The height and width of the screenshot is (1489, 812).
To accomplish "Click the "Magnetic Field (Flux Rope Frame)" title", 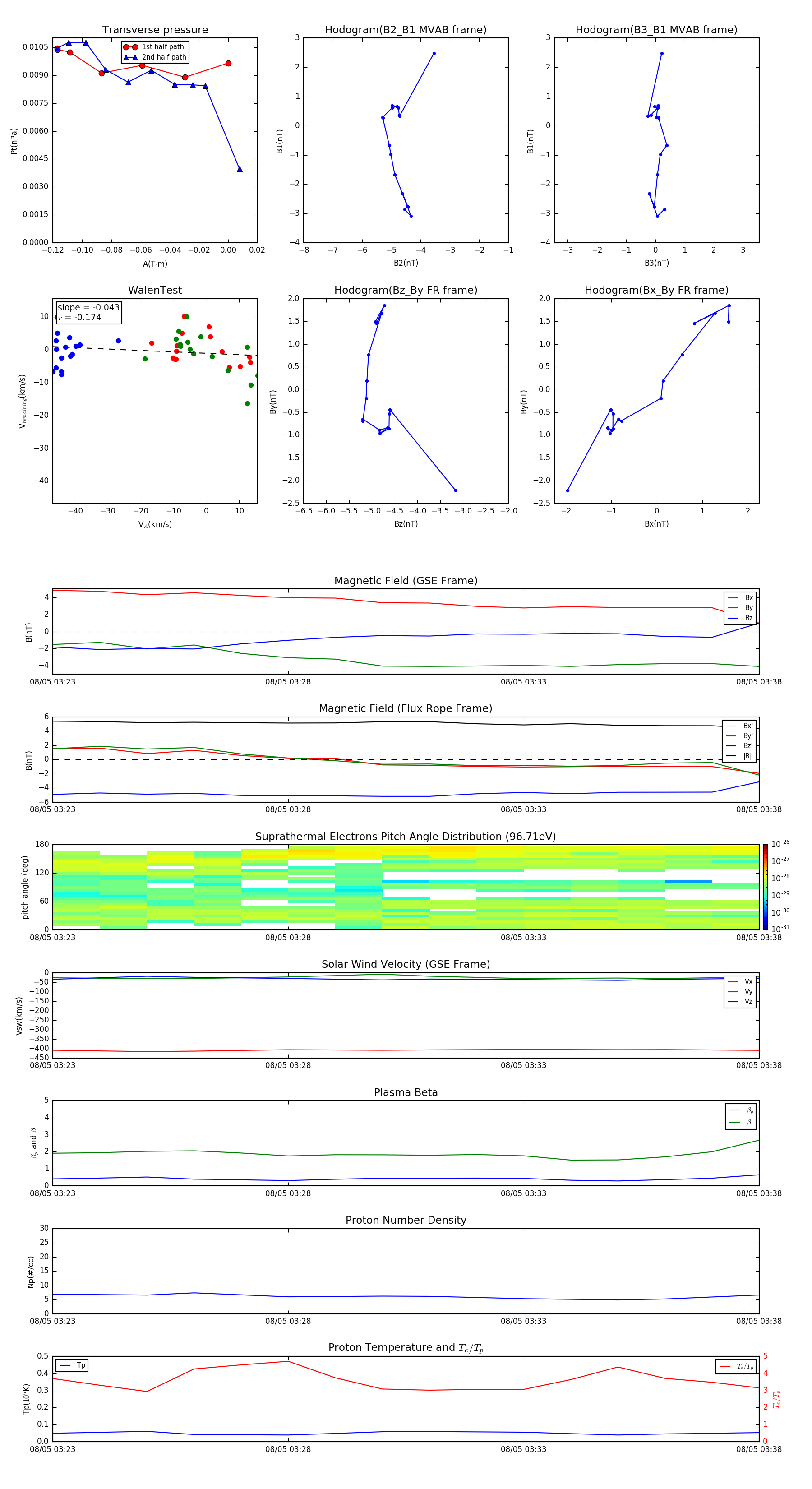I will coord(406,708).
